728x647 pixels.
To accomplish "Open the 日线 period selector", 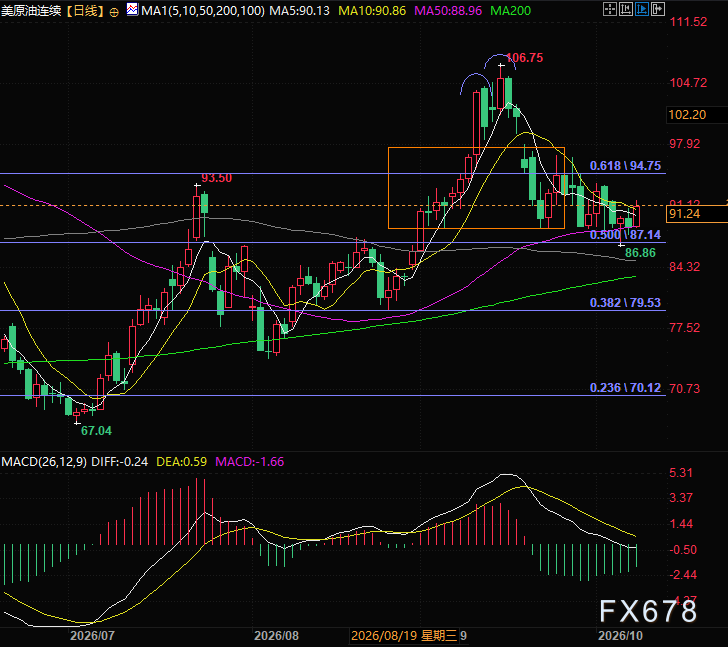I will pyautogui.click(x=85, y=11).
